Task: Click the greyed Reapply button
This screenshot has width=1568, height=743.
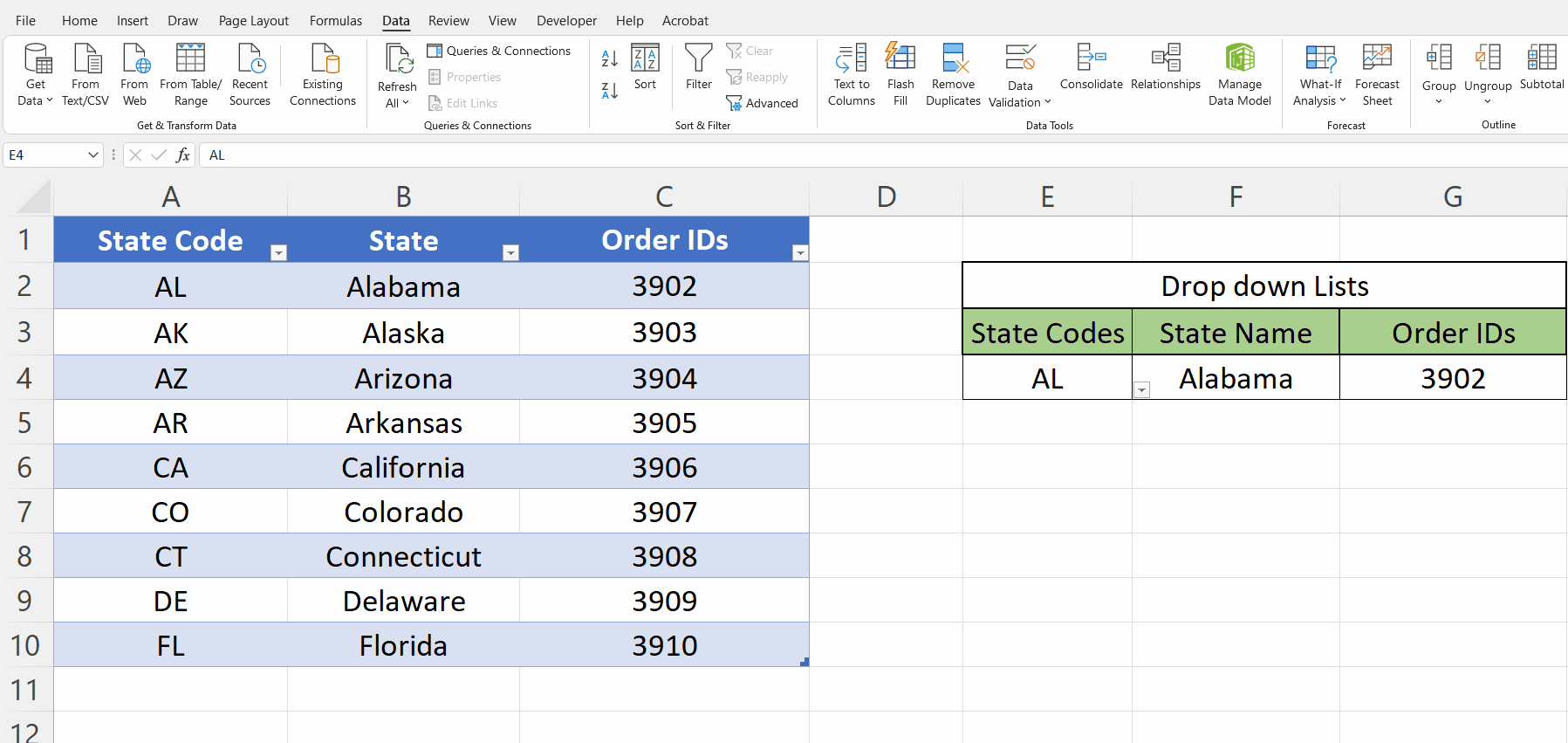Action: coord(757,77)
